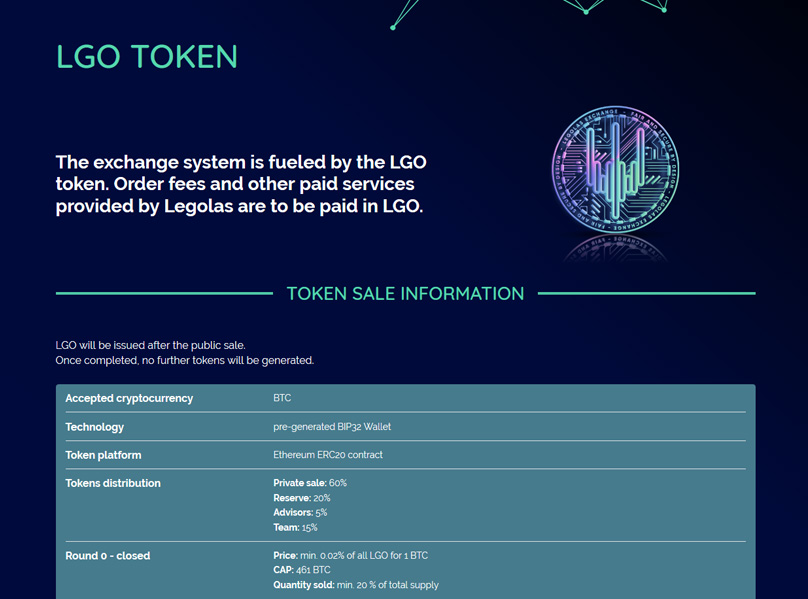Viewport: 808px width, 599px height.
Task: Click the TOKEN SALE INFORMATION section title
Action: tap(405, 294)
